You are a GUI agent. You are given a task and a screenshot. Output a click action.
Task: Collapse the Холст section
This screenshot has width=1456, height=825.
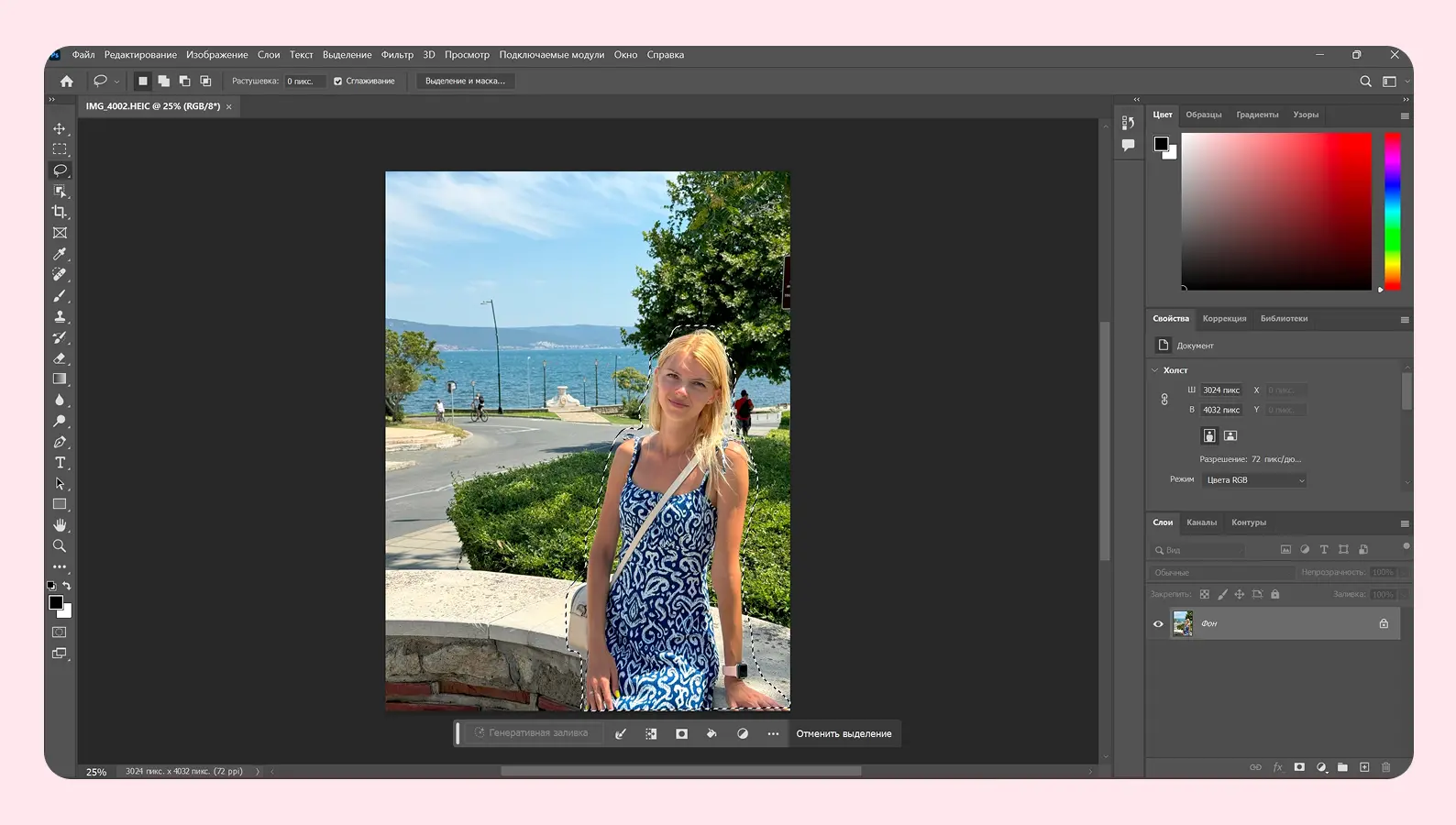click(1155, 370)
